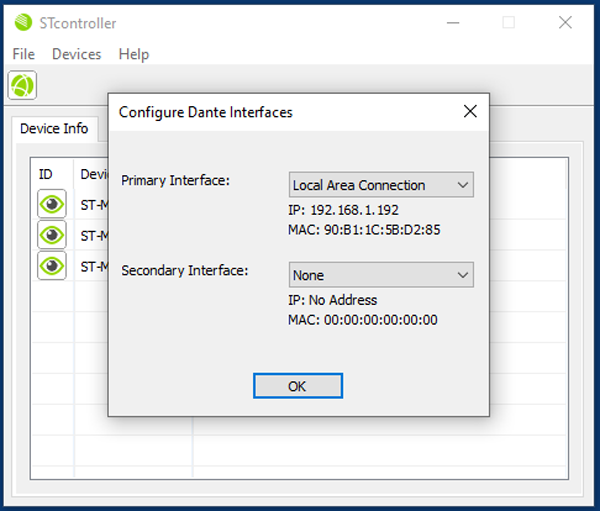This screenshot has height=511, width=600.
Task: Expand the Primary Interface dropdown
Action: pos(380,185)
